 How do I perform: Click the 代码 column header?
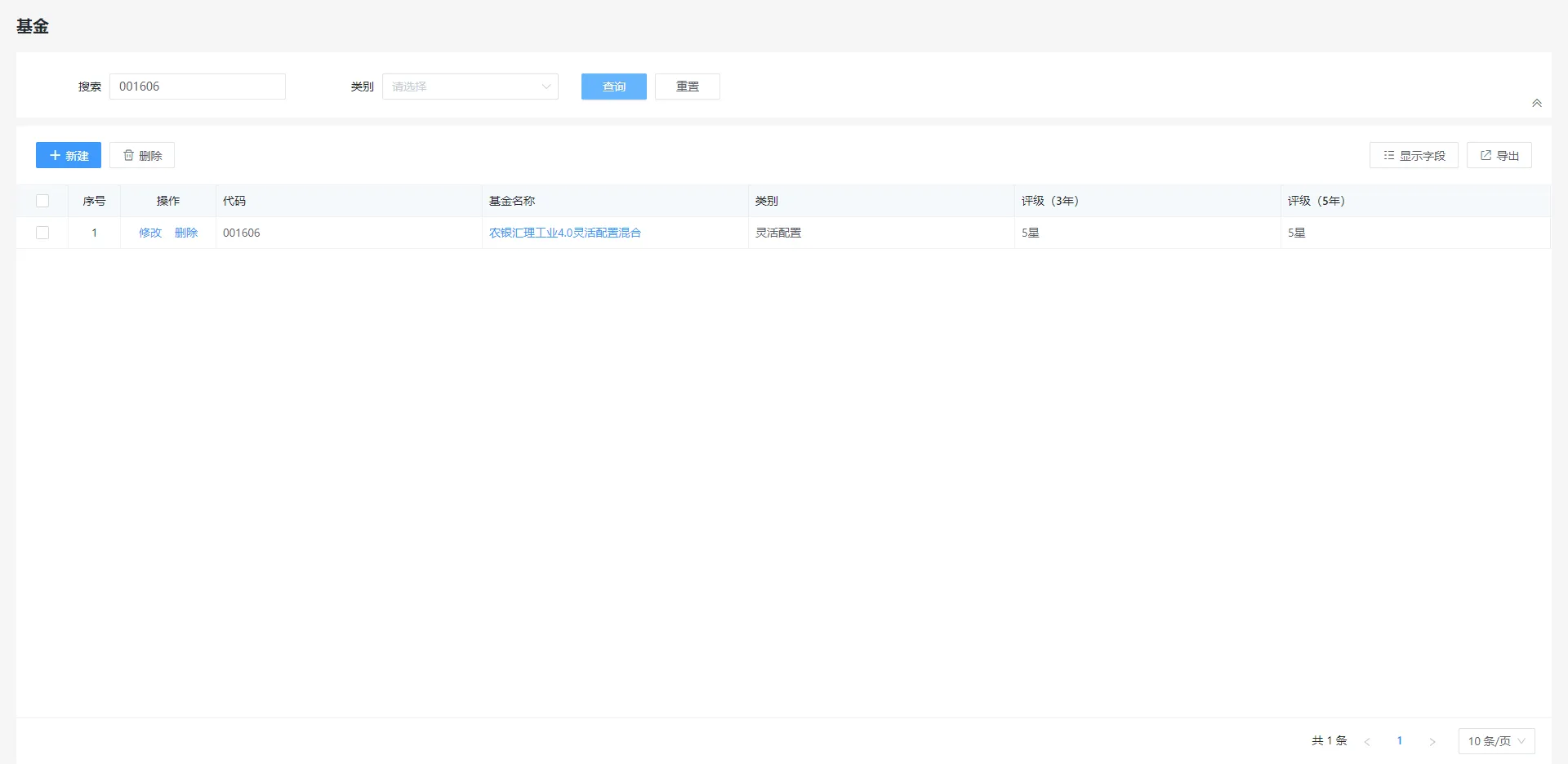(x=234, y=201)
